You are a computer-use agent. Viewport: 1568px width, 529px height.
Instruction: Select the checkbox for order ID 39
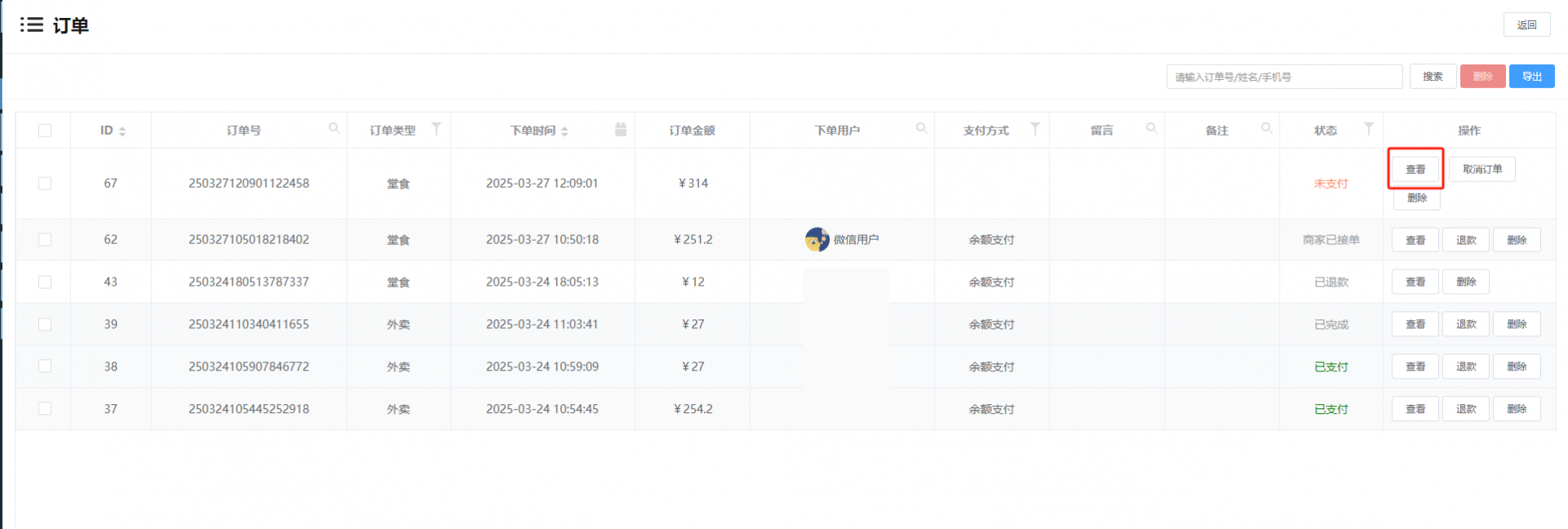pos(45,324)
